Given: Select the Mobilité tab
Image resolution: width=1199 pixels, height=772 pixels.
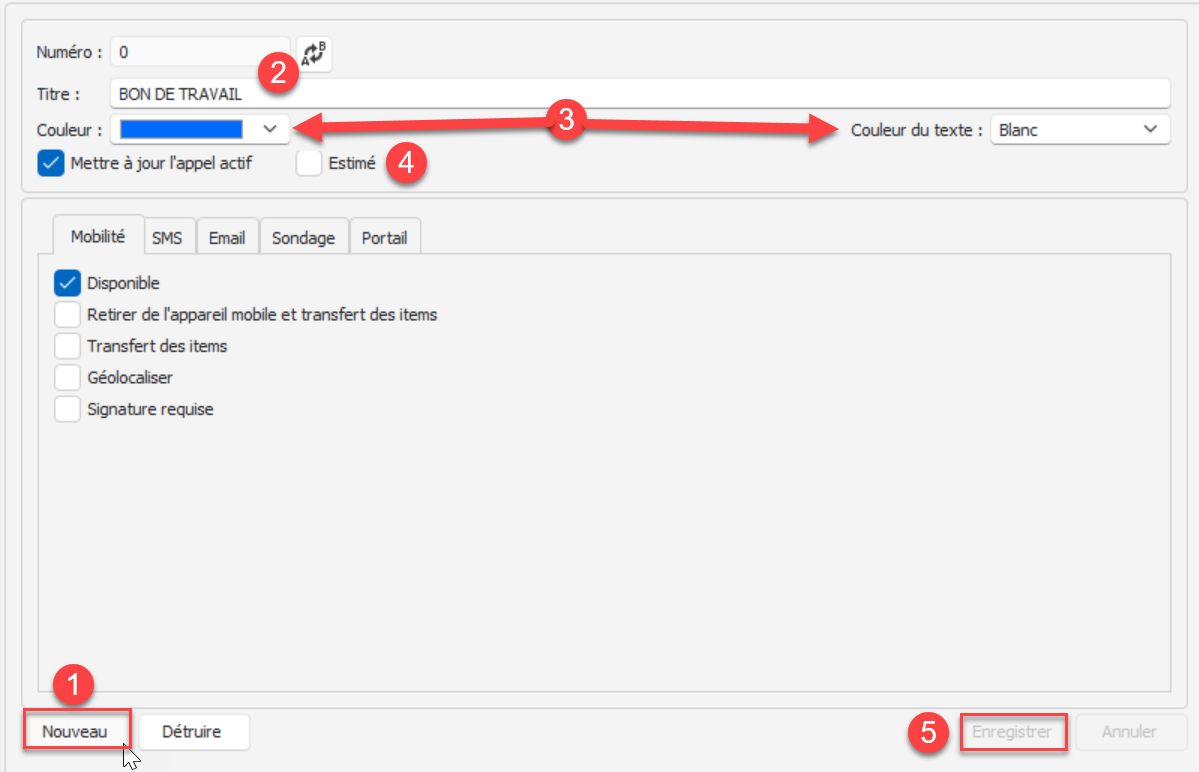Looking at the screenshot, I should (98, 237).
